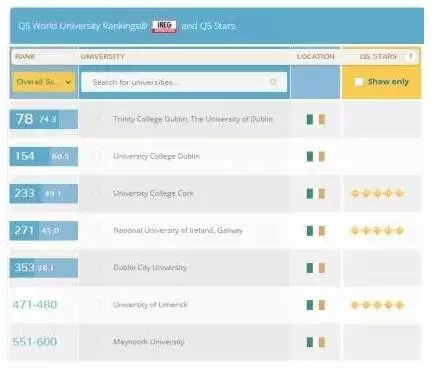Image resolution: width=435 pixels, height=372 pixels.
Task: Open the Trinity College Dublin link
Action: click(x=193, y=119)
